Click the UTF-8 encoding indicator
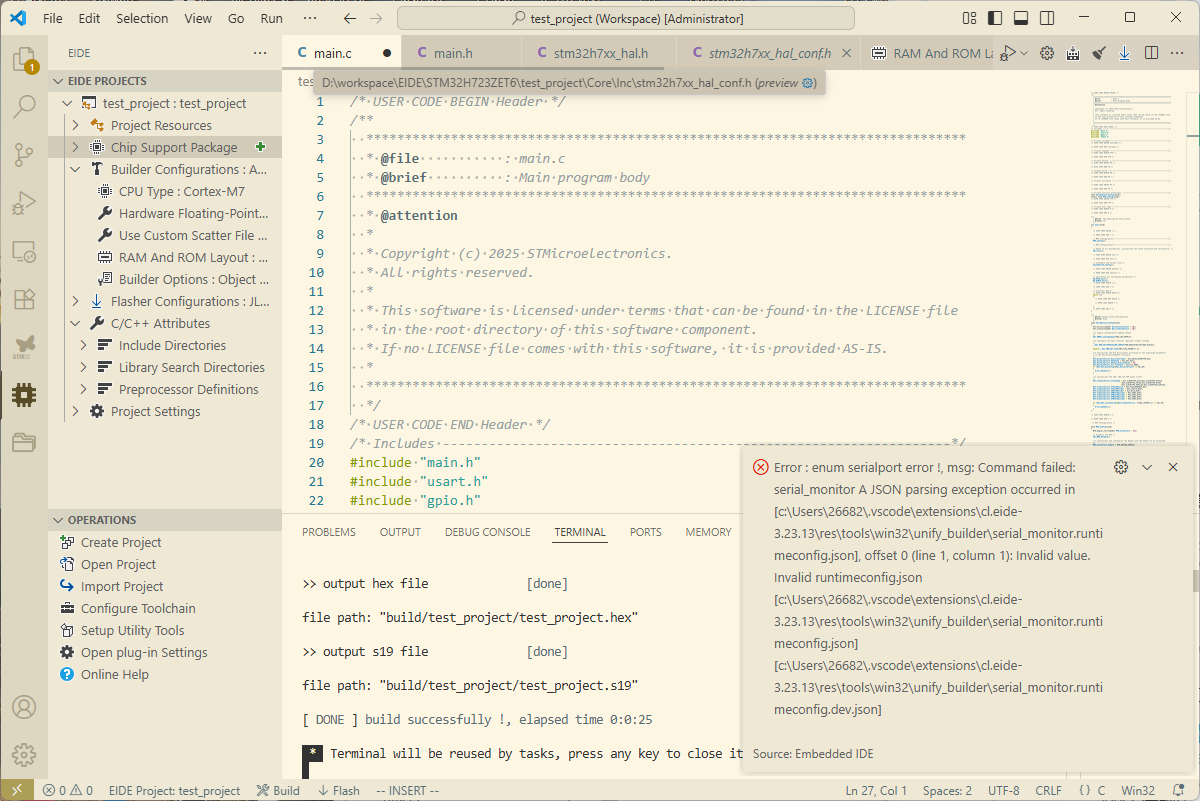The width and height of the screenshot is (1200, 801). pos(1003,790)
